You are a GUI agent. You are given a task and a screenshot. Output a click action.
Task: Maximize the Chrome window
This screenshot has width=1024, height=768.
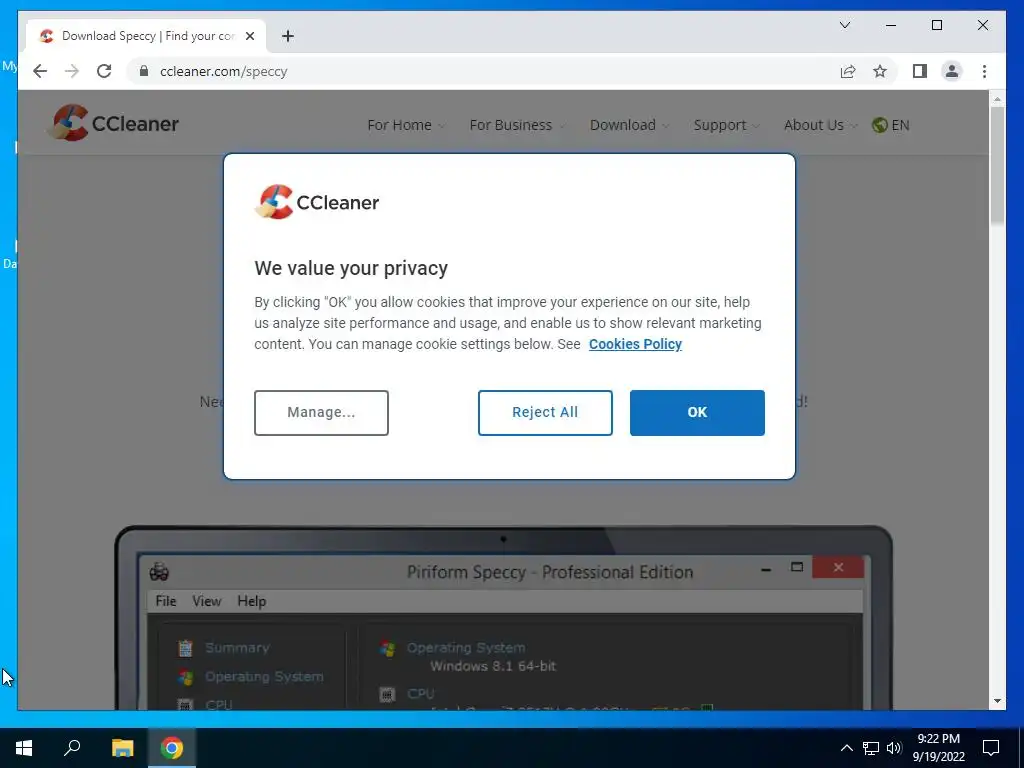tap(936, 25)
